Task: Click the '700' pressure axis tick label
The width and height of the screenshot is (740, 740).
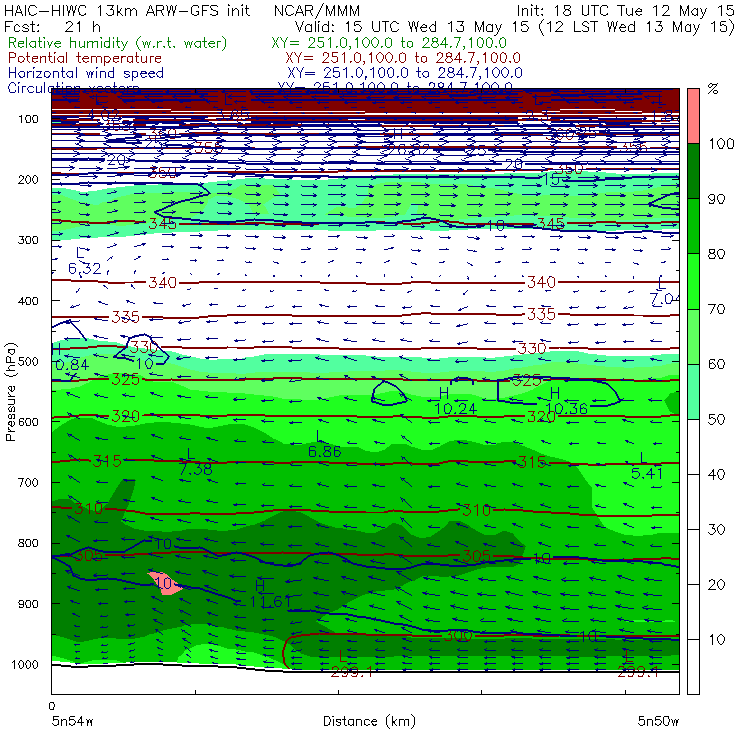Action: click(x=28, y=482)
